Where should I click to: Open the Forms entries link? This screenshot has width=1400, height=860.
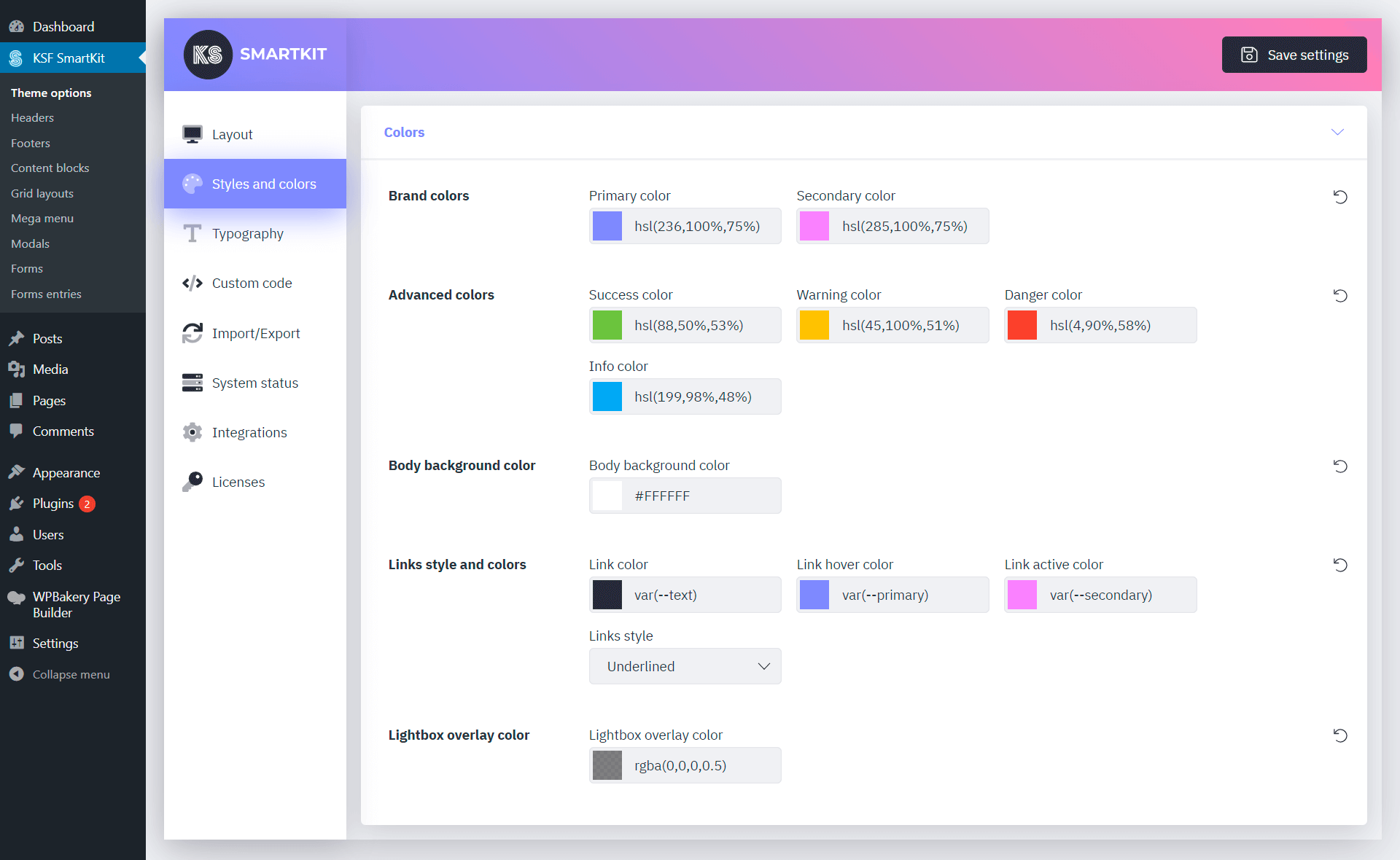pyautogui.click(x=46, y=294)
